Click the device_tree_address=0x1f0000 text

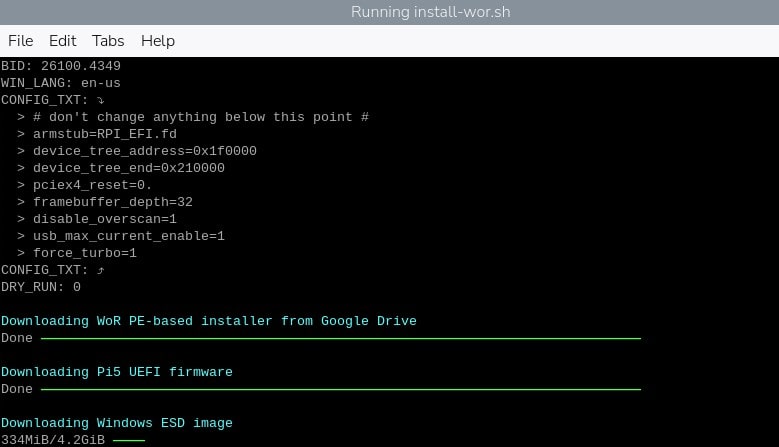pyautogui.click(x=144, y=151)
